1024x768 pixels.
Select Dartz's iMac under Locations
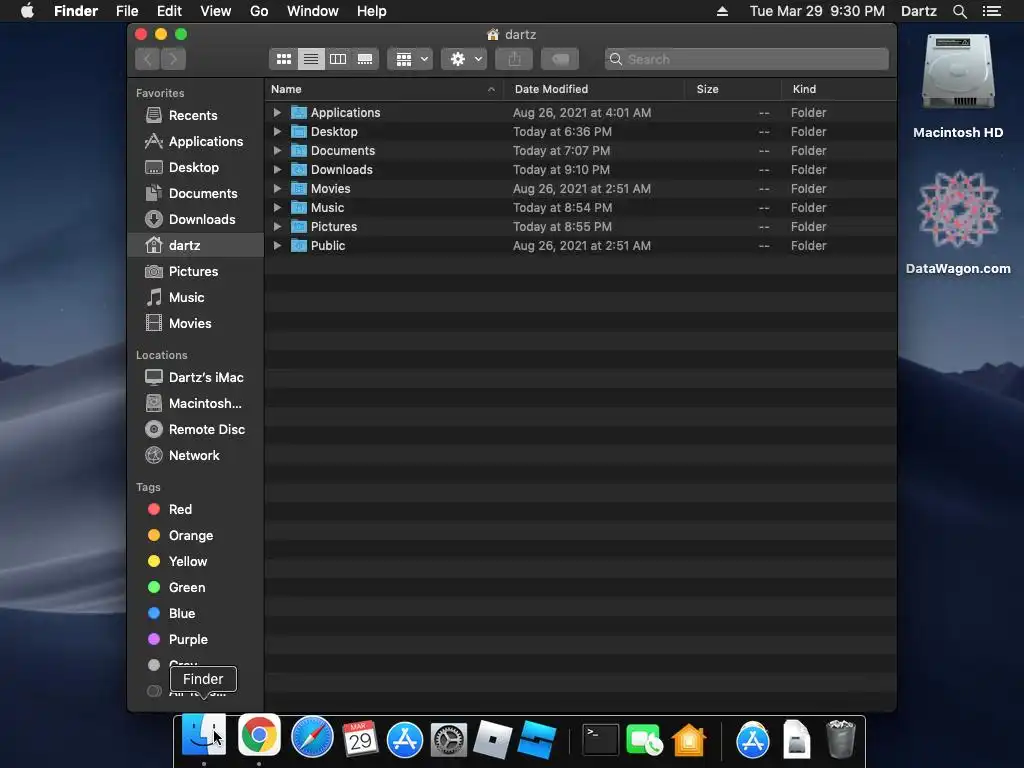[195, 377]
